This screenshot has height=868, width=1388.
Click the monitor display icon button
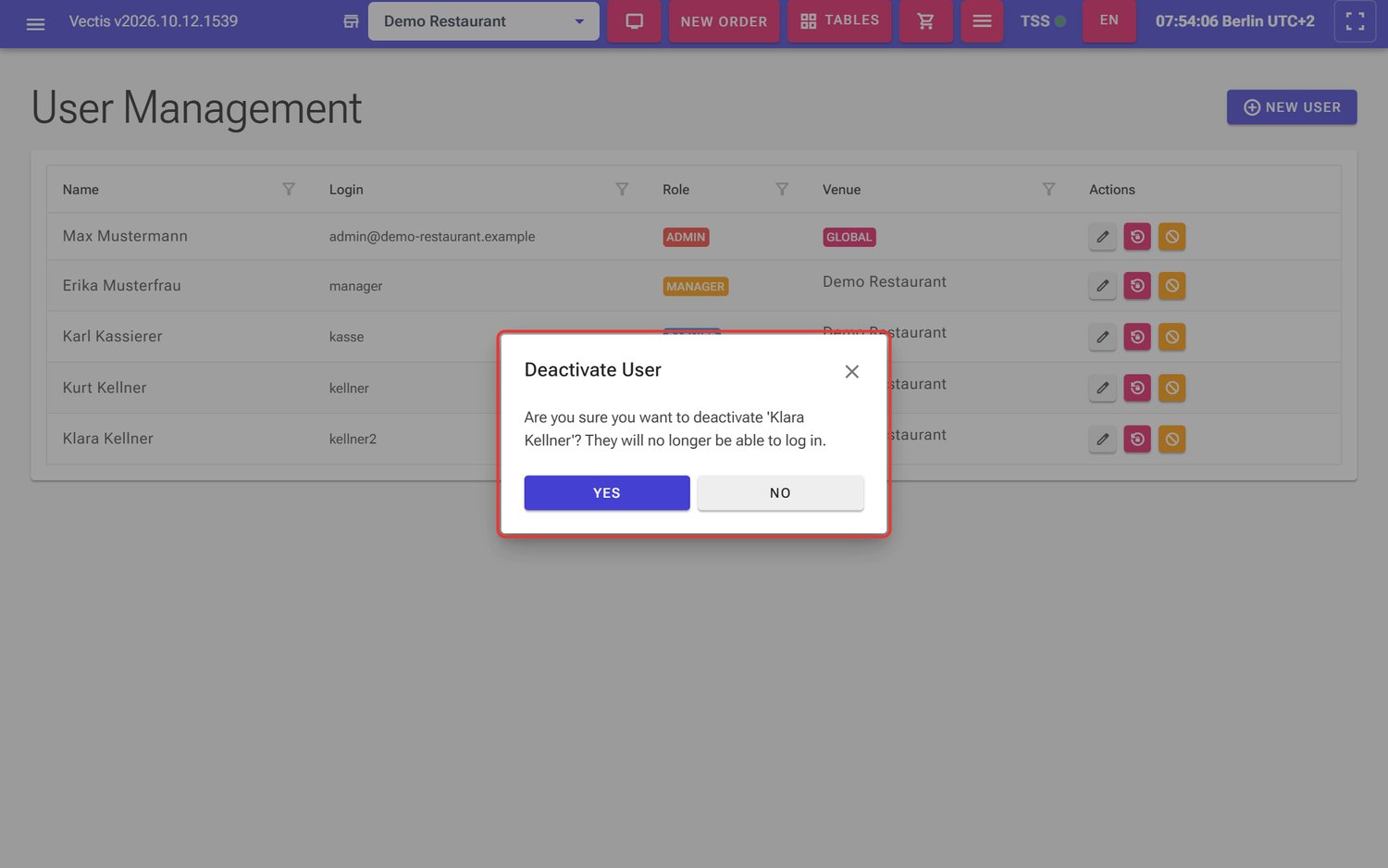[x=634, y=21]
